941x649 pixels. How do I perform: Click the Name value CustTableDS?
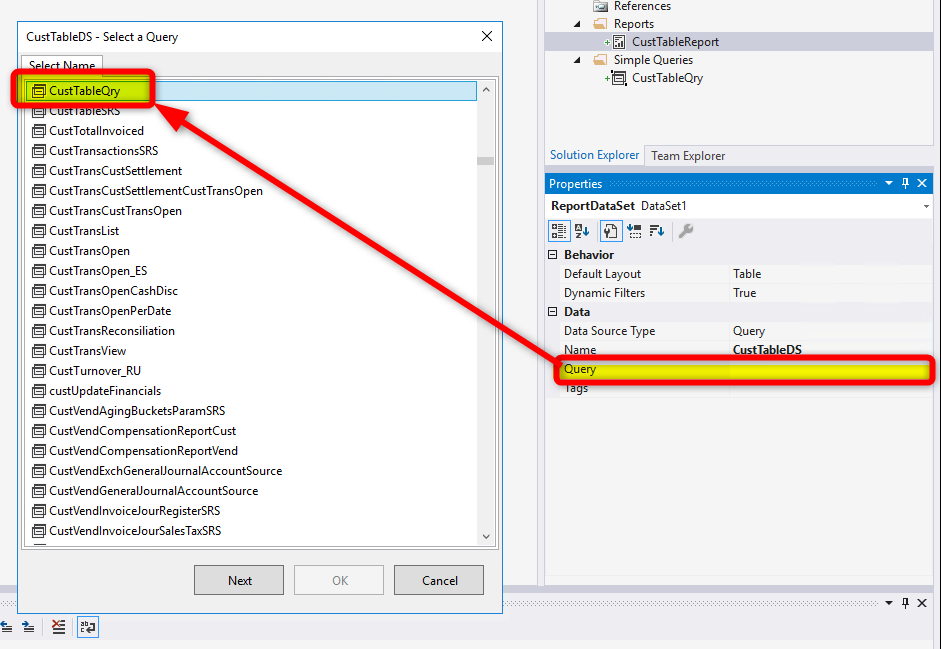(x=767, y=349)
